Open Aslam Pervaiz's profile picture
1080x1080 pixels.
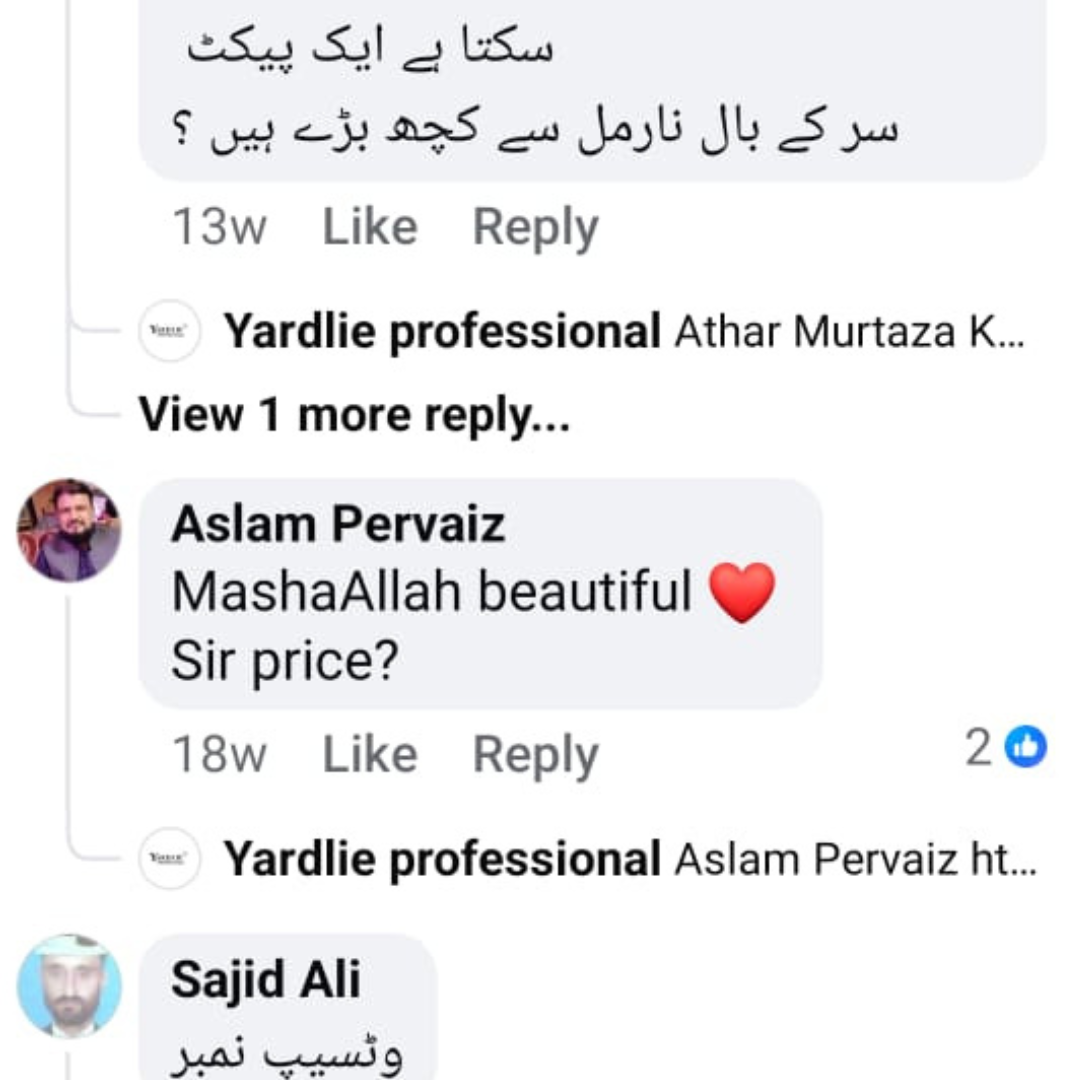tap(69, 530)
